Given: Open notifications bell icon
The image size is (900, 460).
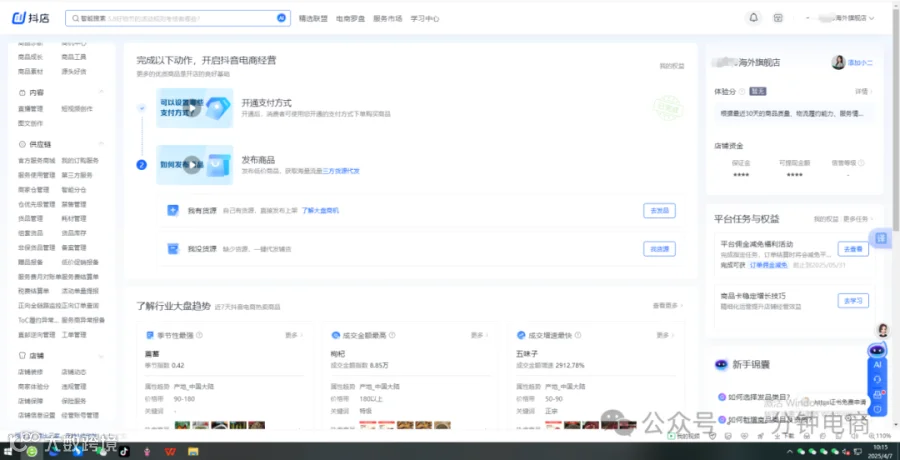Looking at the screenshot, I should click(754, 18).
